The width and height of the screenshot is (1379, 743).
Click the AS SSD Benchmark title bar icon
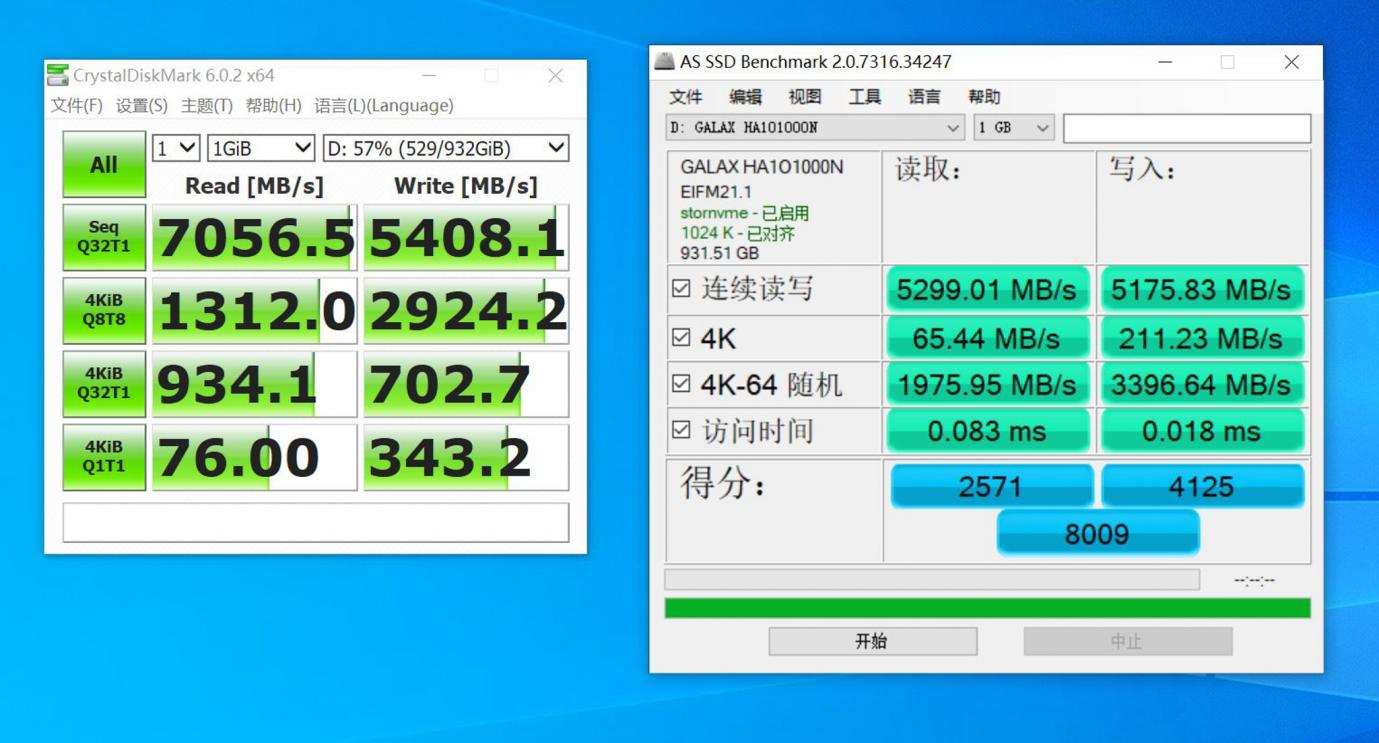[664, 62]
